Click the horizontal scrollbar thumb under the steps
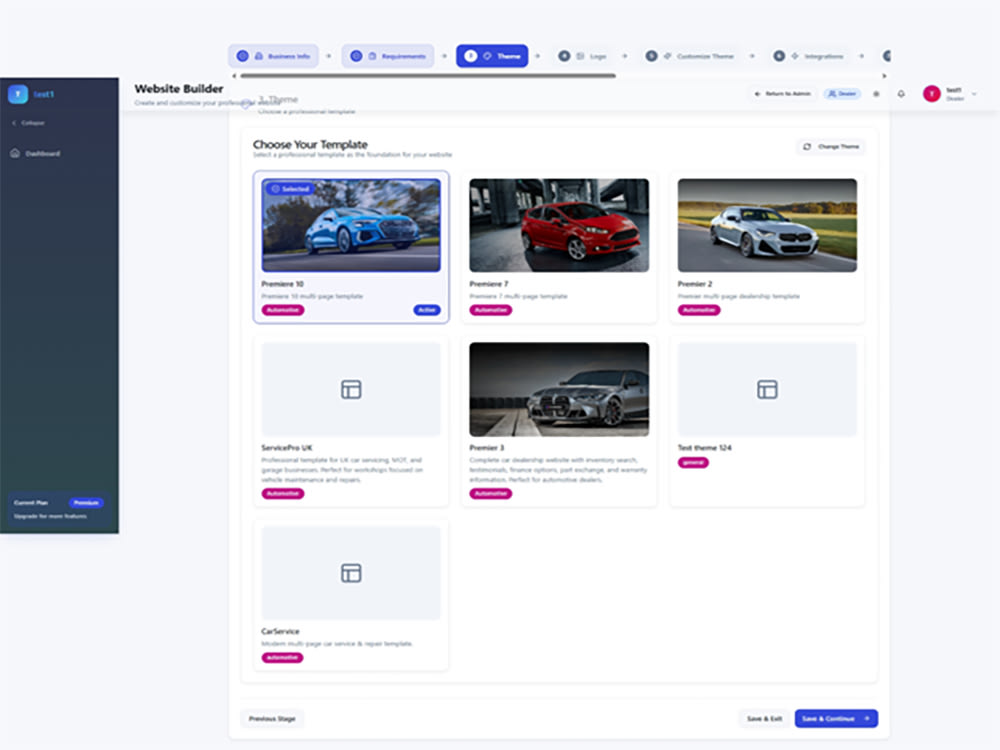Screen dimensions: 1000x750 [x=428, y=76]
